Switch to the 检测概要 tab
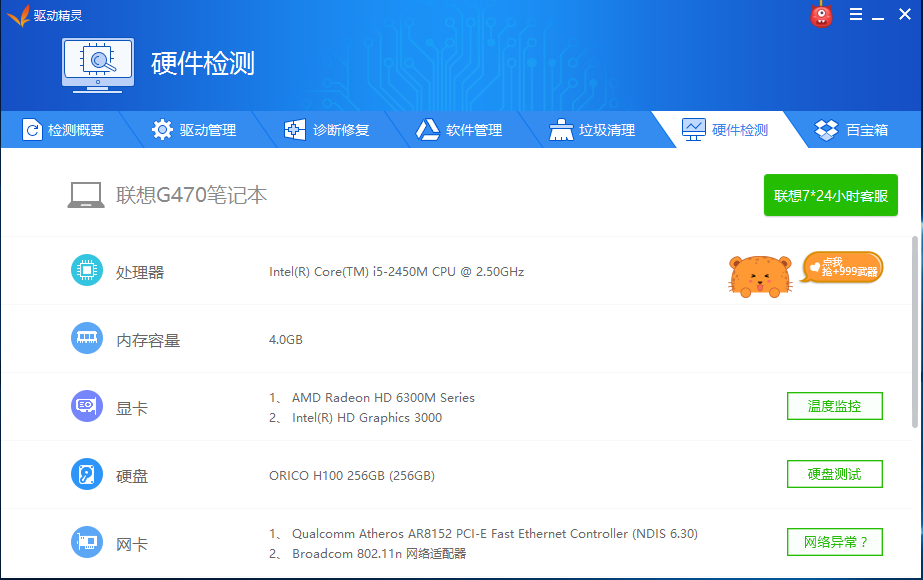Screen dimensions: 923x580 point(64,130)
